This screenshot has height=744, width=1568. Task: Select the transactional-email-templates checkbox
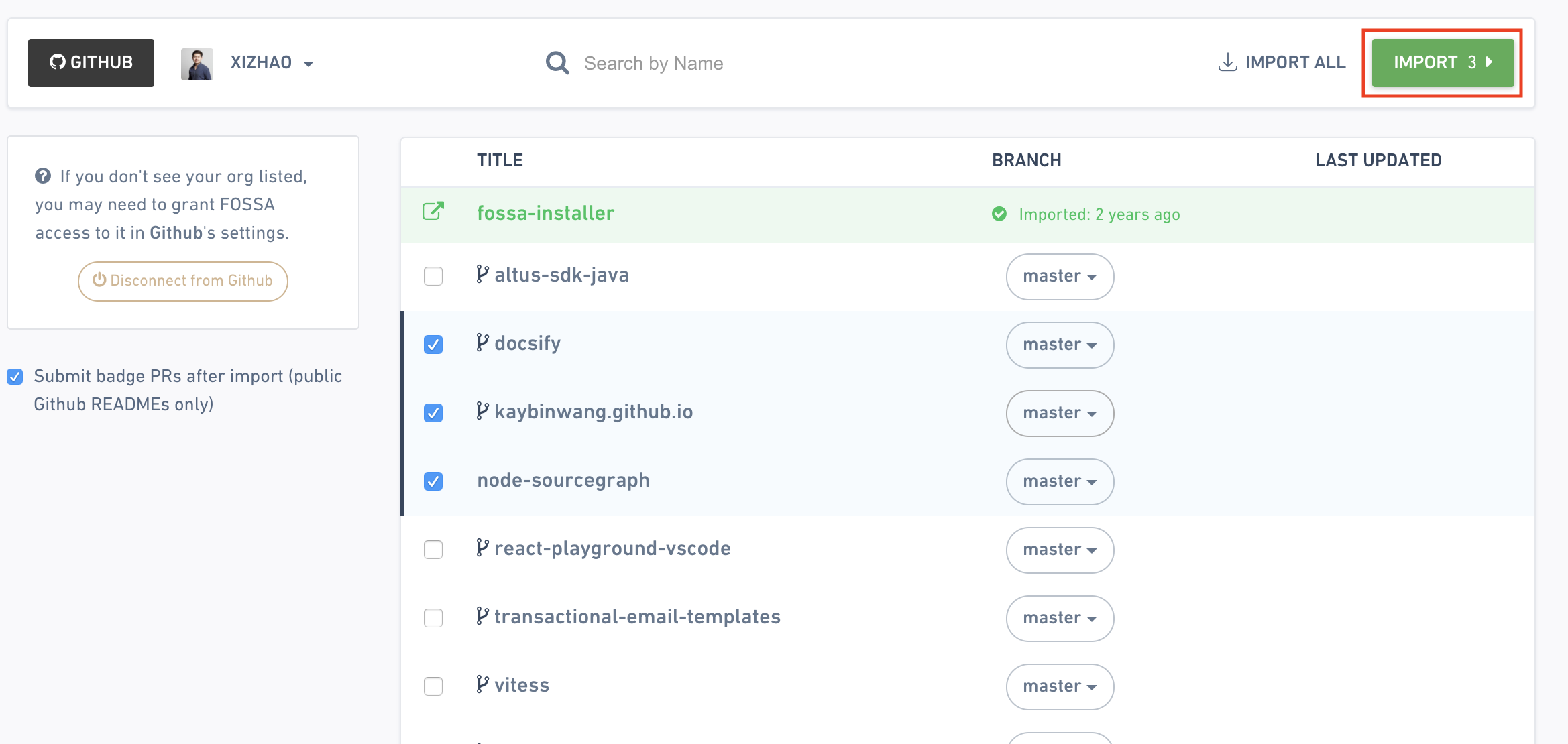click(433, 618)
